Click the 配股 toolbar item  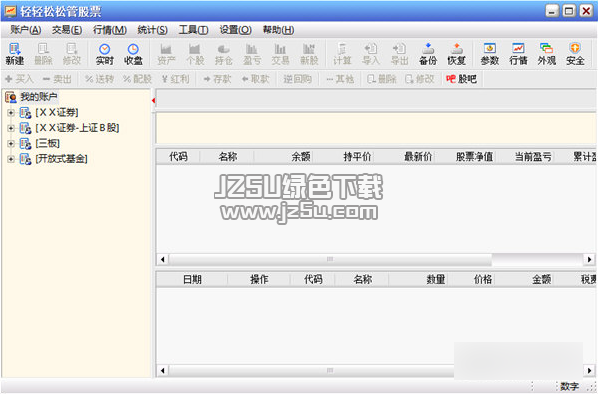pyautogui.click(x=137, y=79)
